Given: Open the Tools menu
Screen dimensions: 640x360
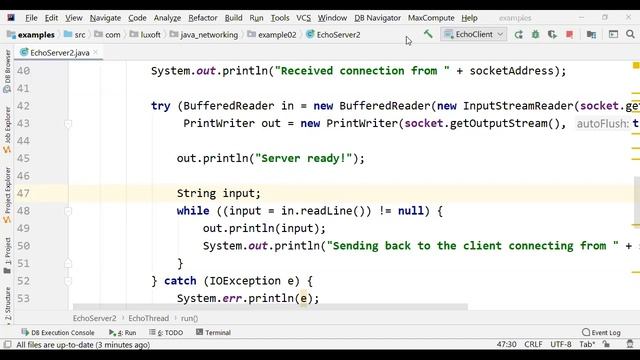Looking at the screenshot, I should 280,18.
